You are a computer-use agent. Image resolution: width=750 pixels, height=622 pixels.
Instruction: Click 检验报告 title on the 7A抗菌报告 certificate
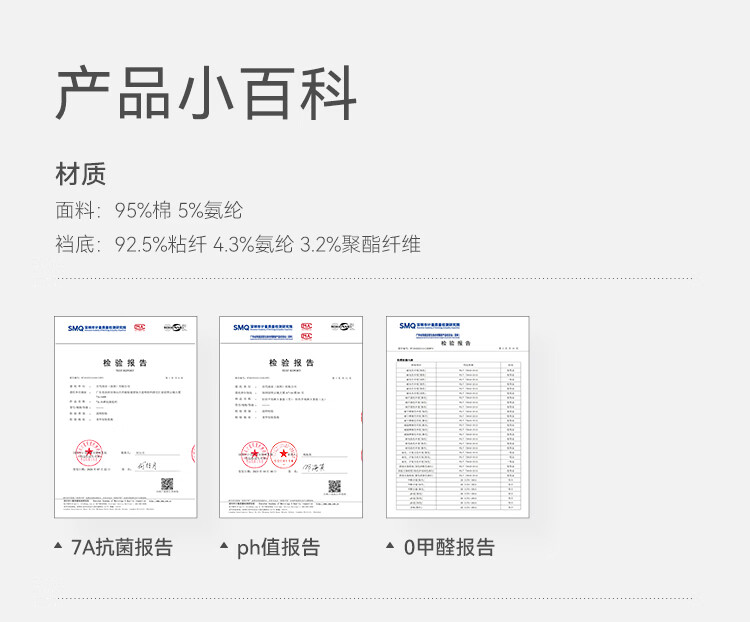tap(125, 363)
